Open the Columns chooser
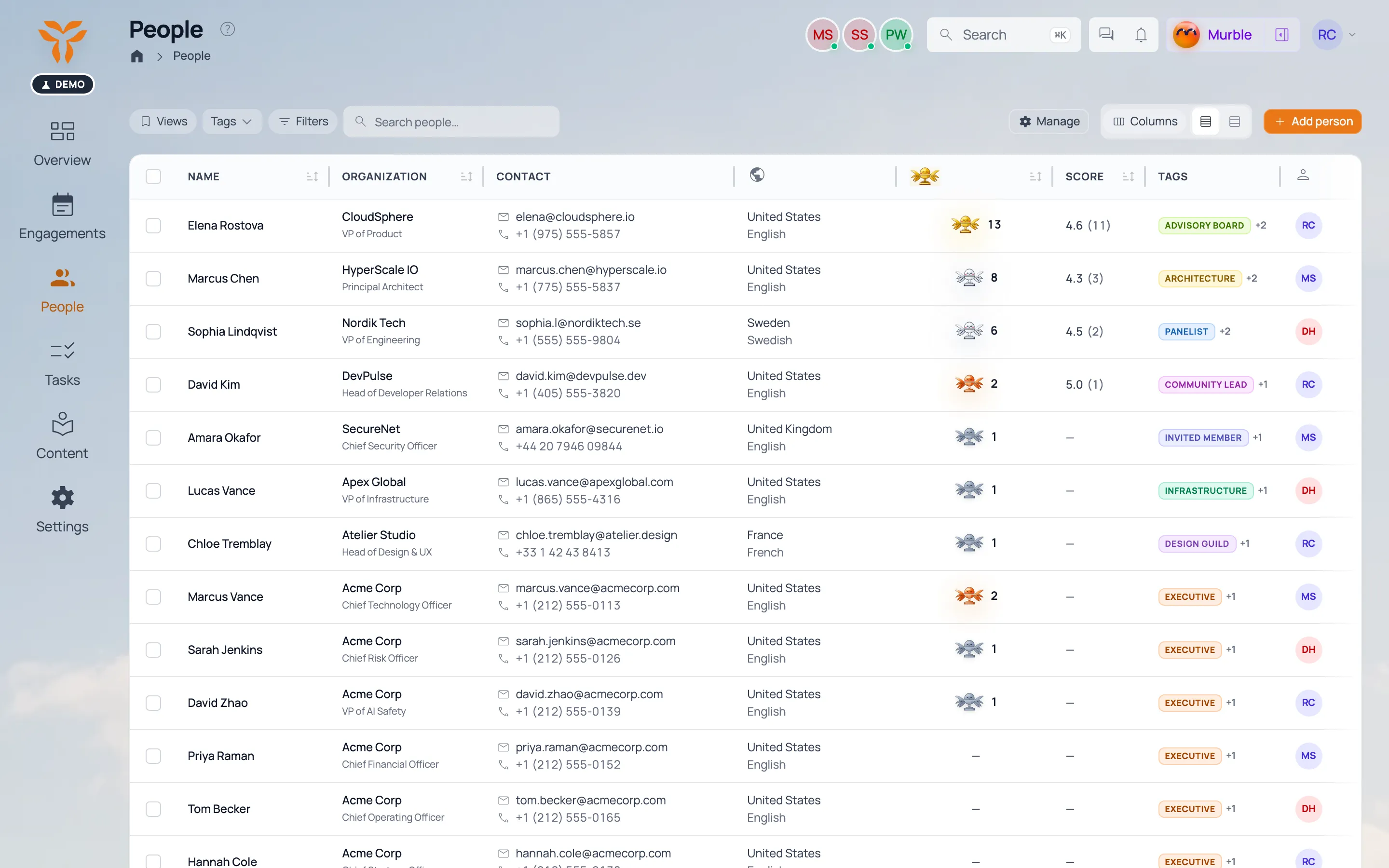This screenshot has height=868, width=1389. [1145, 121]
